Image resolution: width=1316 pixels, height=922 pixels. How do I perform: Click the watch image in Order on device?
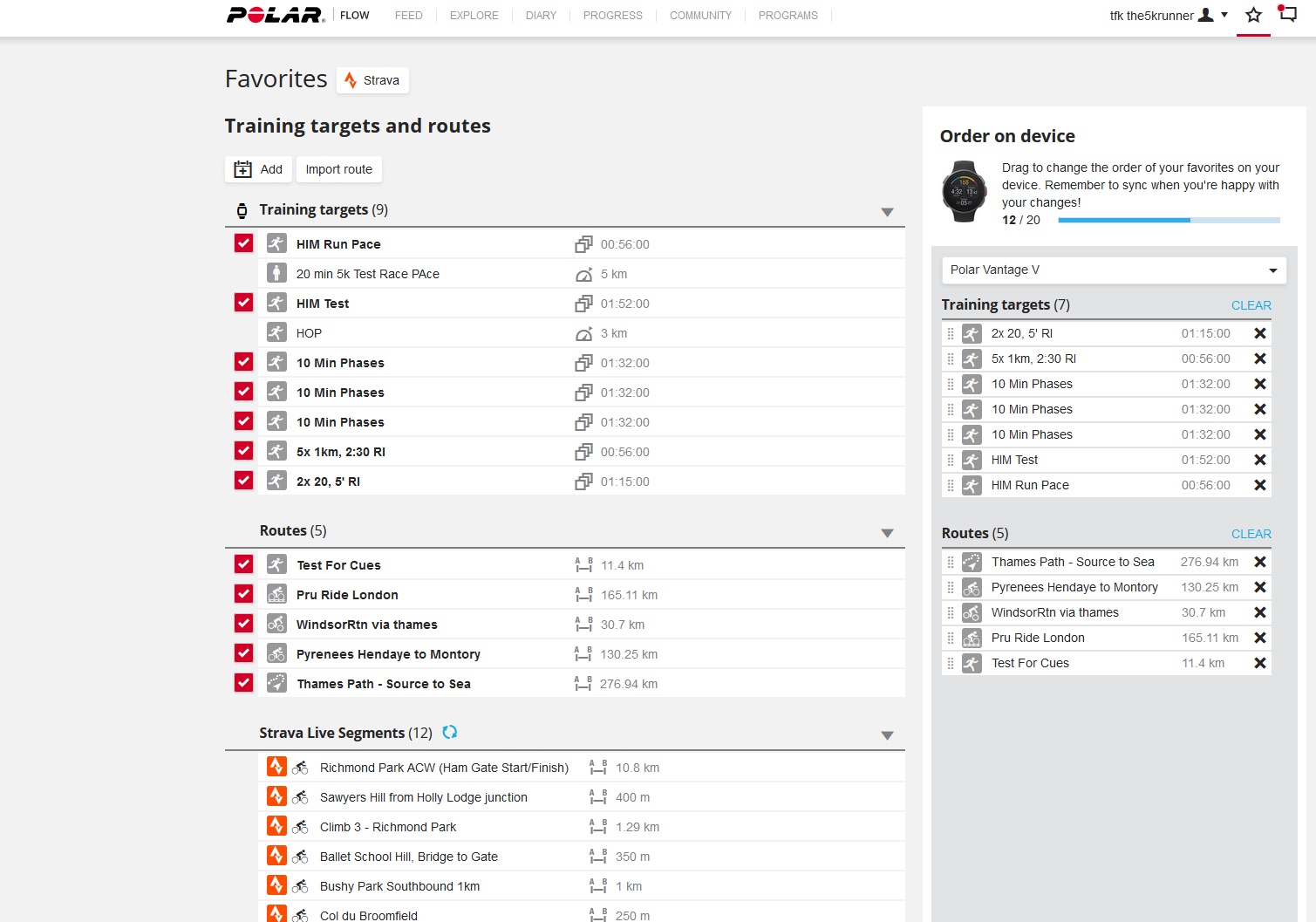pyautogui.click(x=964, y=191)
